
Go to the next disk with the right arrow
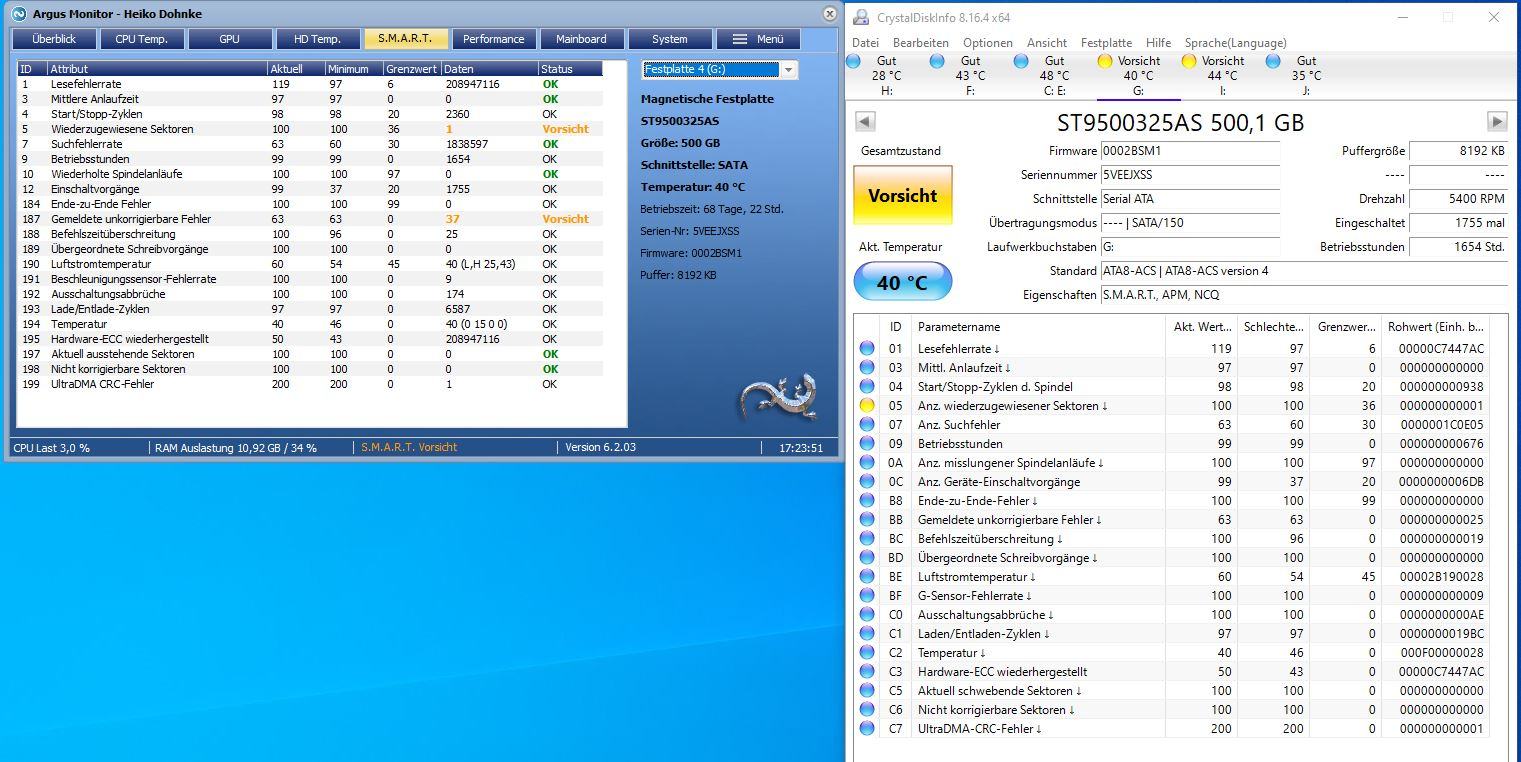coord(1497,121)
